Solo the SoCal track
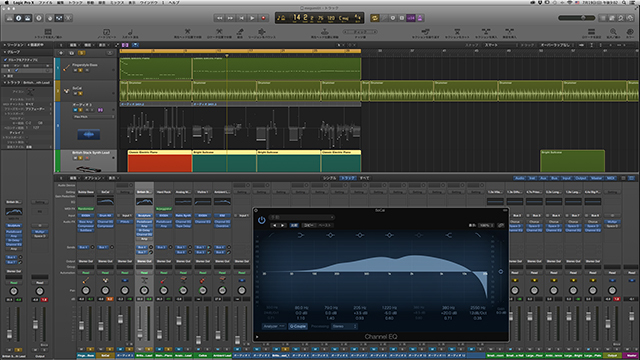The height and width of the screenshot is (360, 640). pos(80,93)
